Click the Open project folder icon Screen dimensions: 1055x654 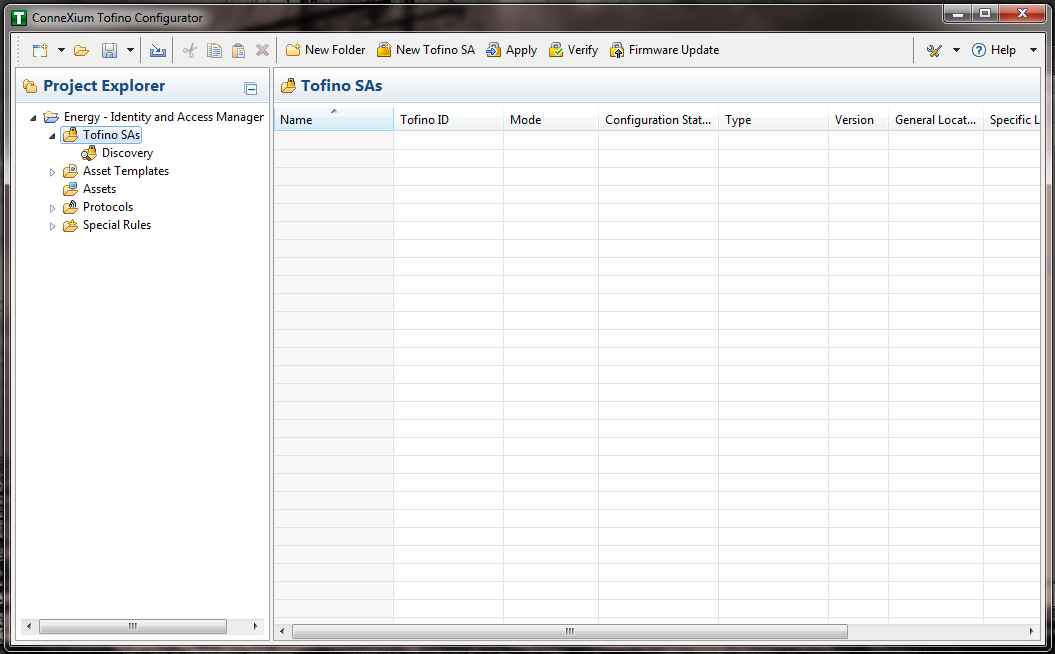click(x=81, y=50)
